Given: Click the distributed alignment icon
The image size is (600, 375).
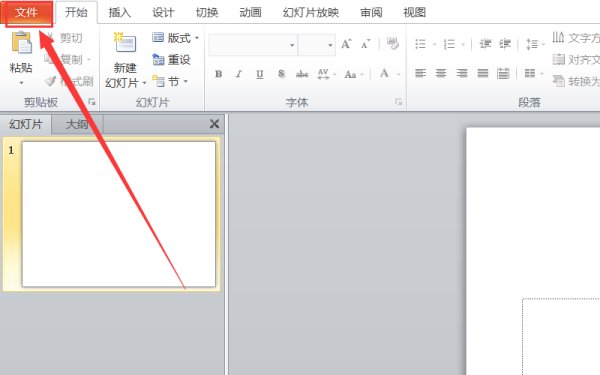Looking at the screenshot, I should (x=503, y=73).
